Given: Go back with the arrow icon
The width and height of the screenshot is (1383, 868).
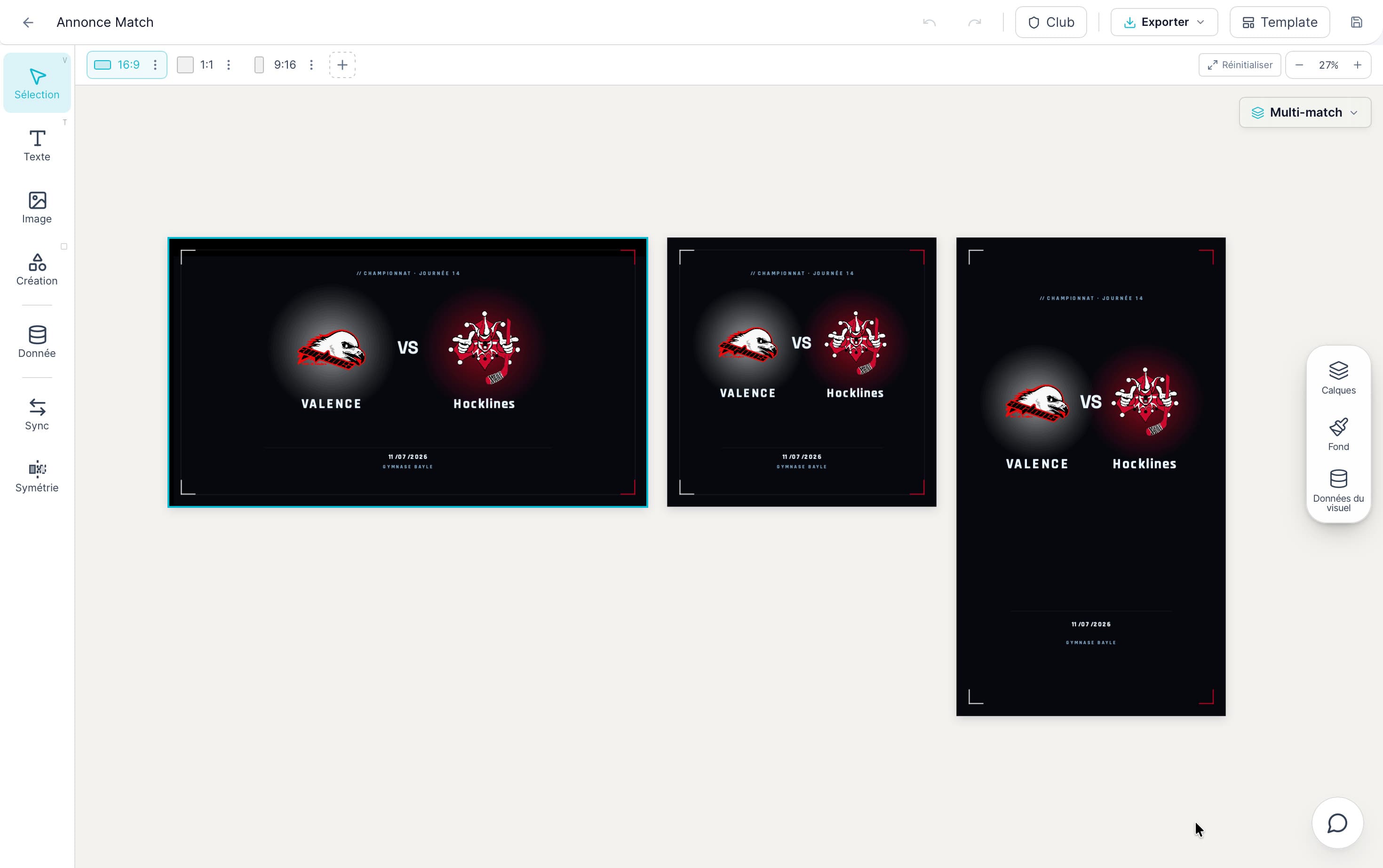Looking at the screenshot, I should click(x=28, y=23).
